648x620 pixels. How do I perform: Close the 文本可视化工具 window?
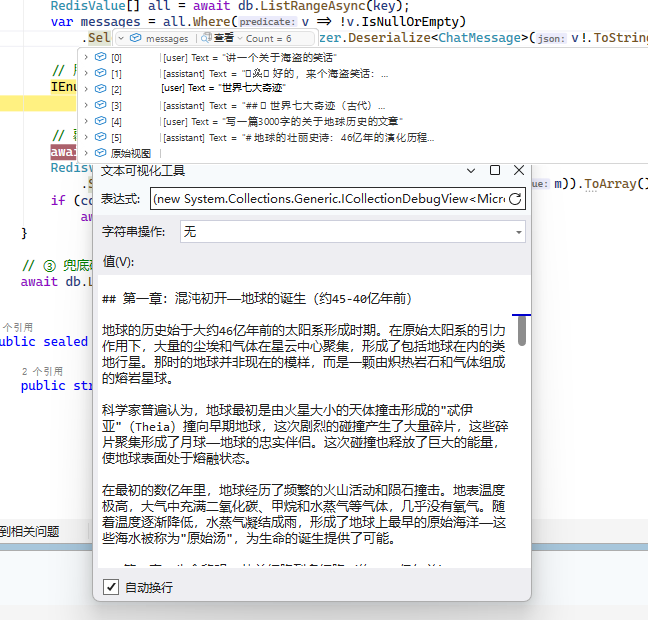[x=519, y=170]
